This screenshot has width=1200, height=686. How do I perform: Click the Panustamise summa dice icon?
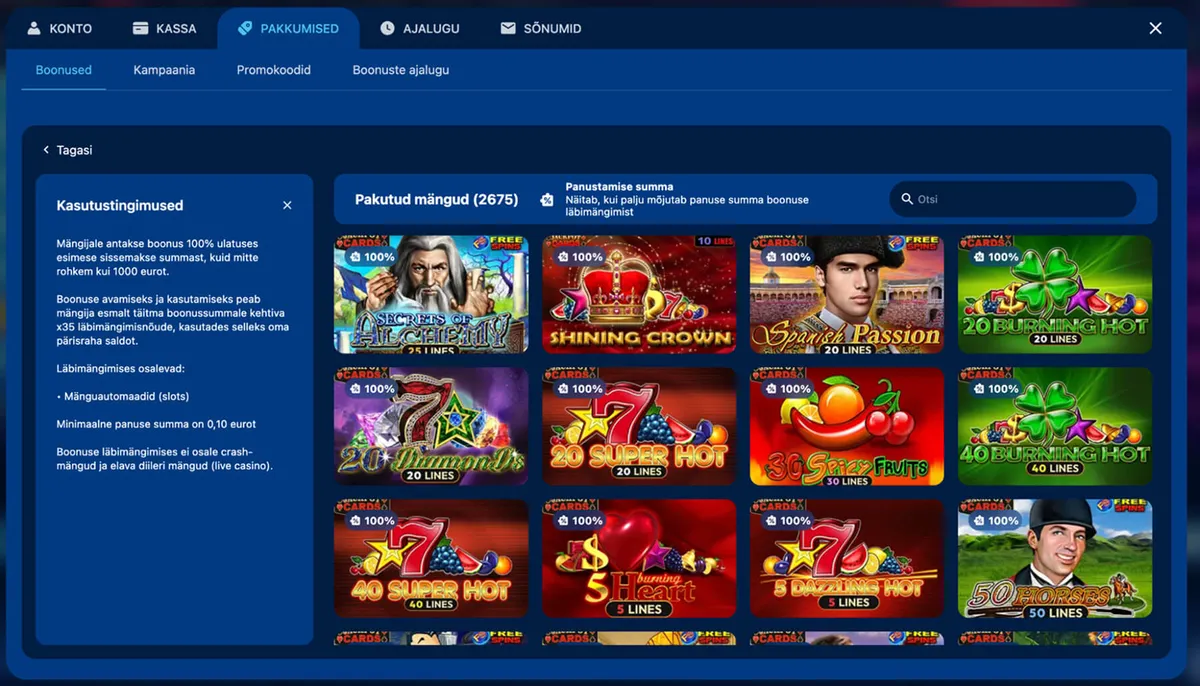pyautogui.click(x=547, y=200)
